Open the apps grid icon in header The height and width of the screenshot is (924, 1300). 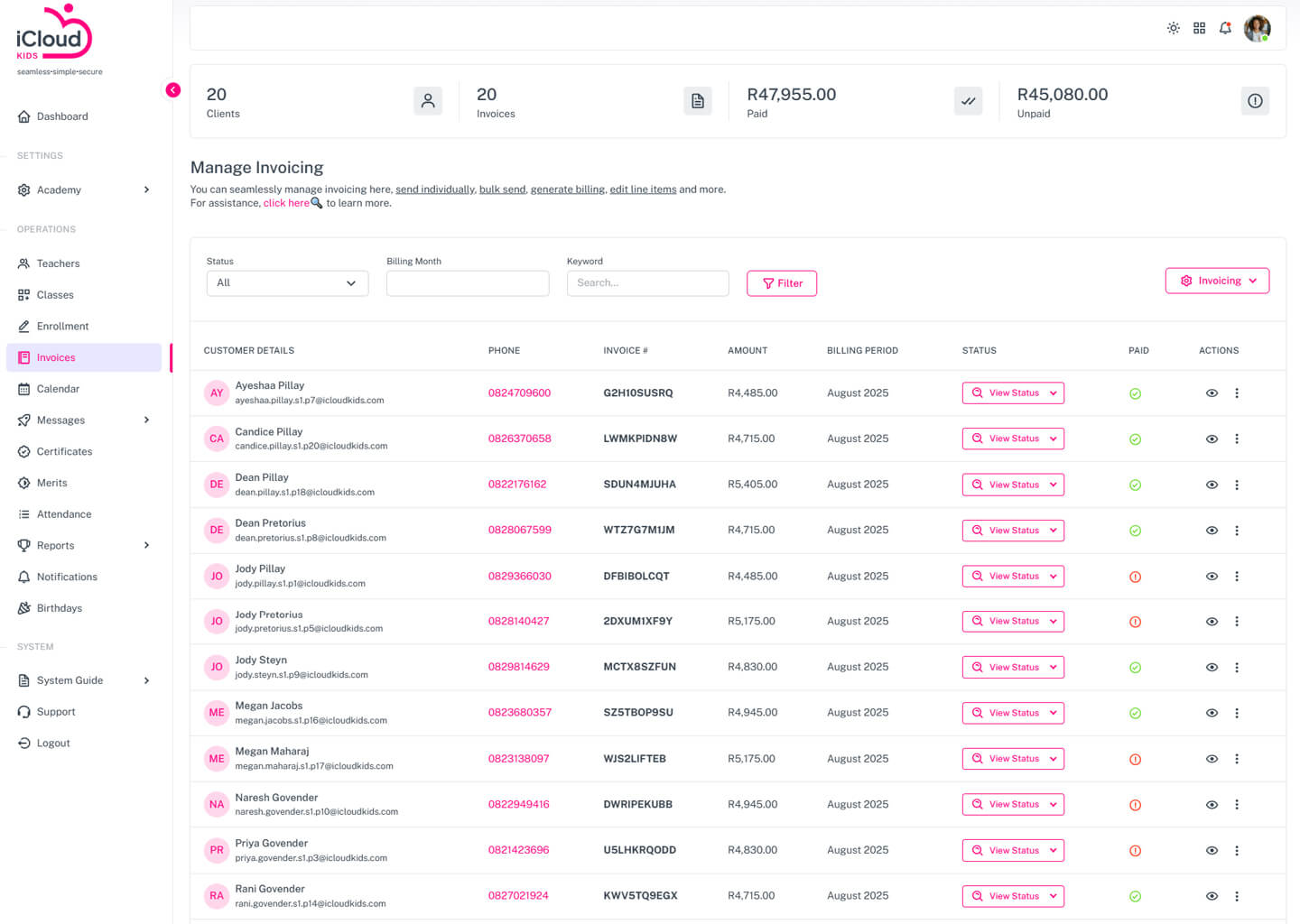point(1199,28)
